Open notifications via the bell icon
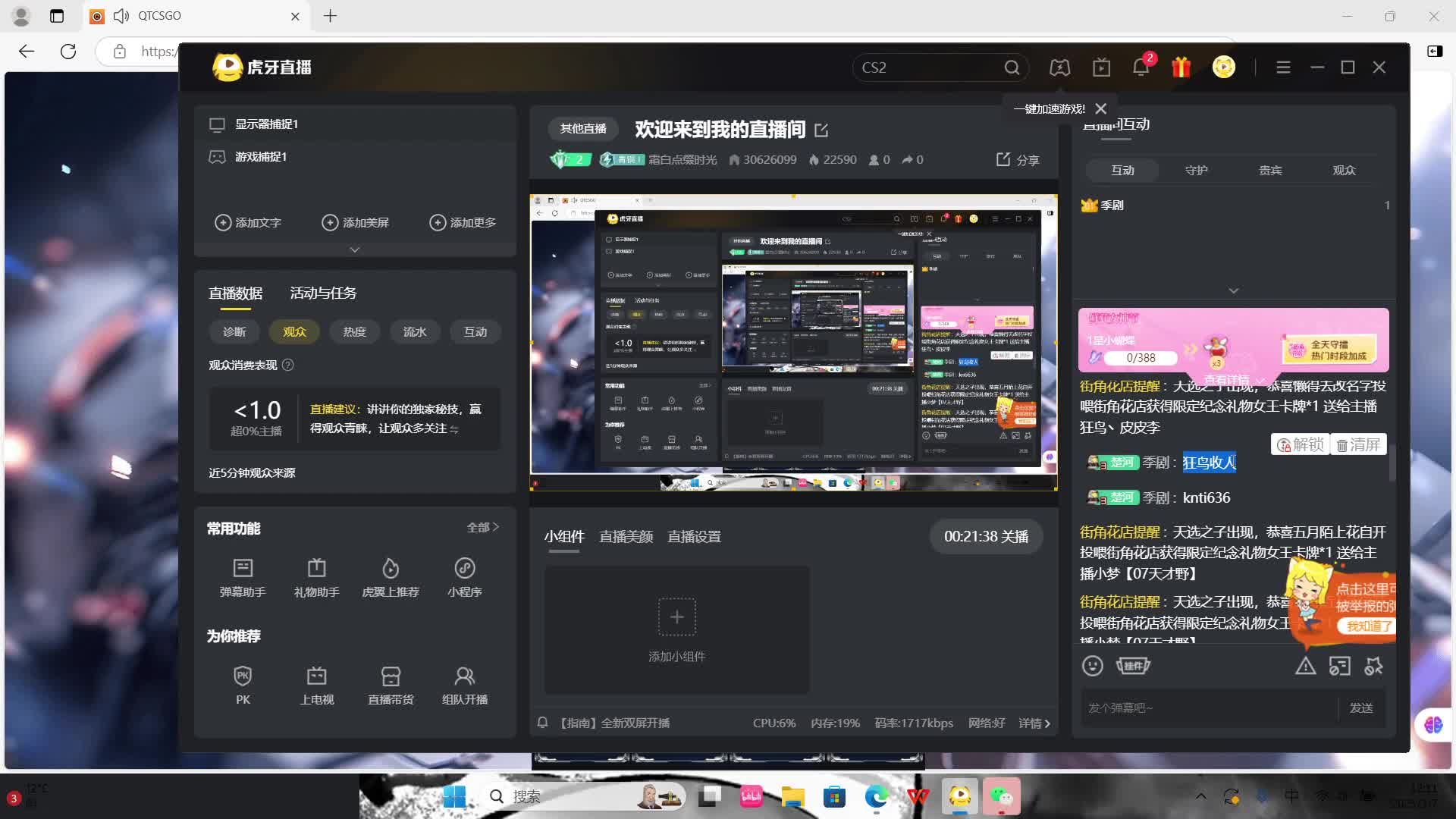 click(1140, 67)
